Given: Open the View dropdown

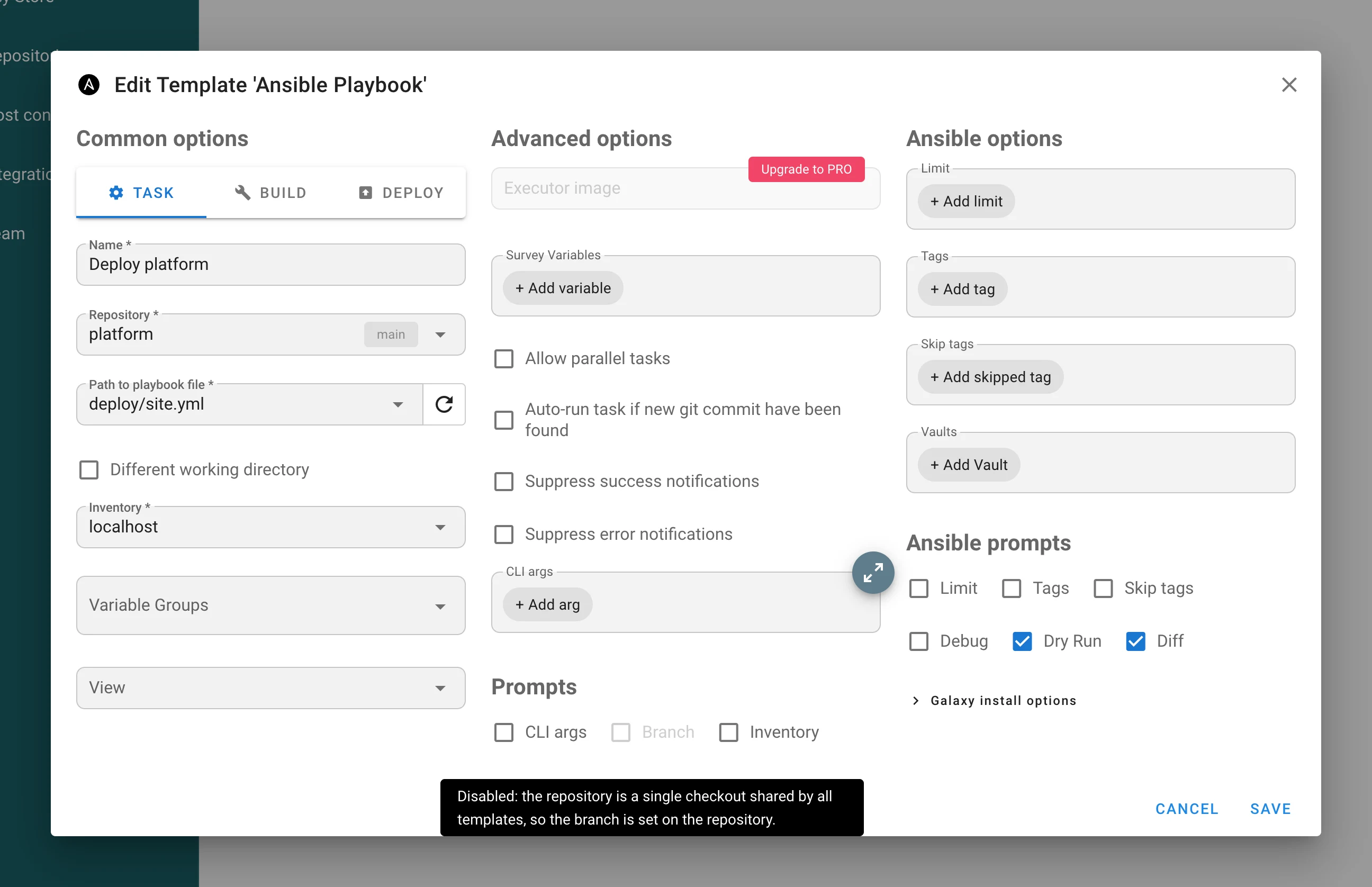Looking at the screenshot, I should click(270, 687).
